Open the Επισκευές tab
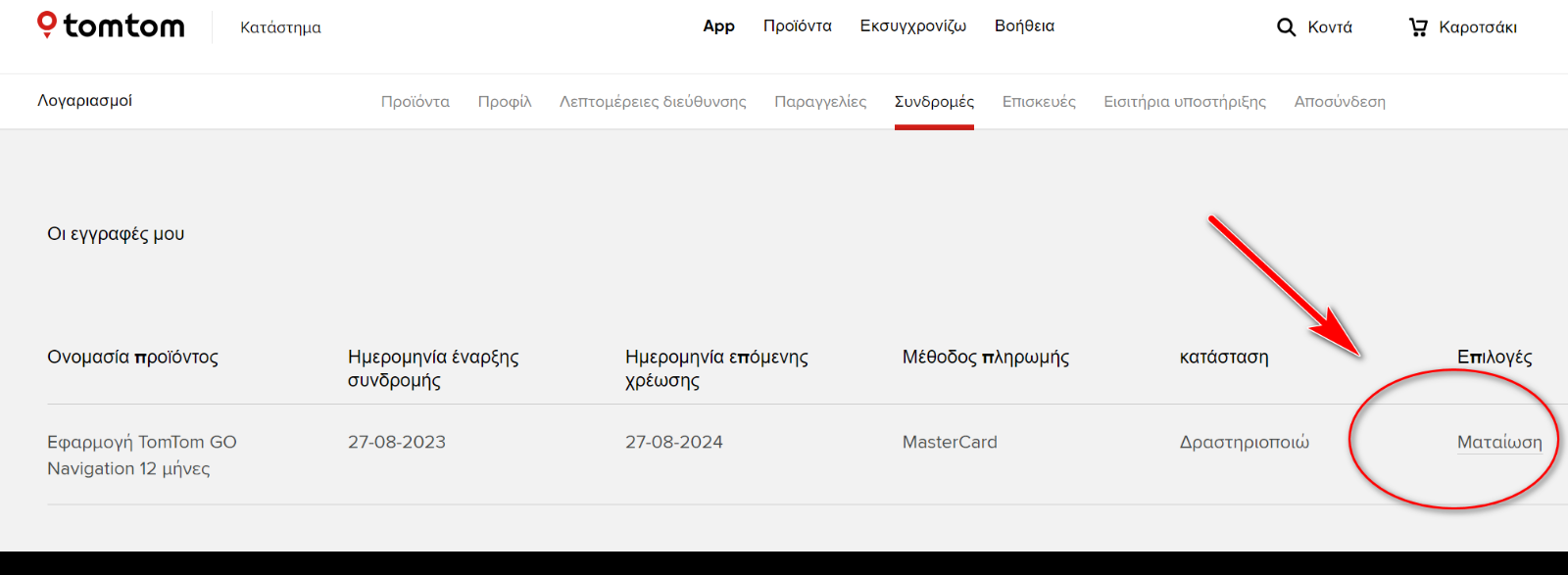This screenshot has width=1568, height=575. pyautogui.click(x=1039, y=102)
